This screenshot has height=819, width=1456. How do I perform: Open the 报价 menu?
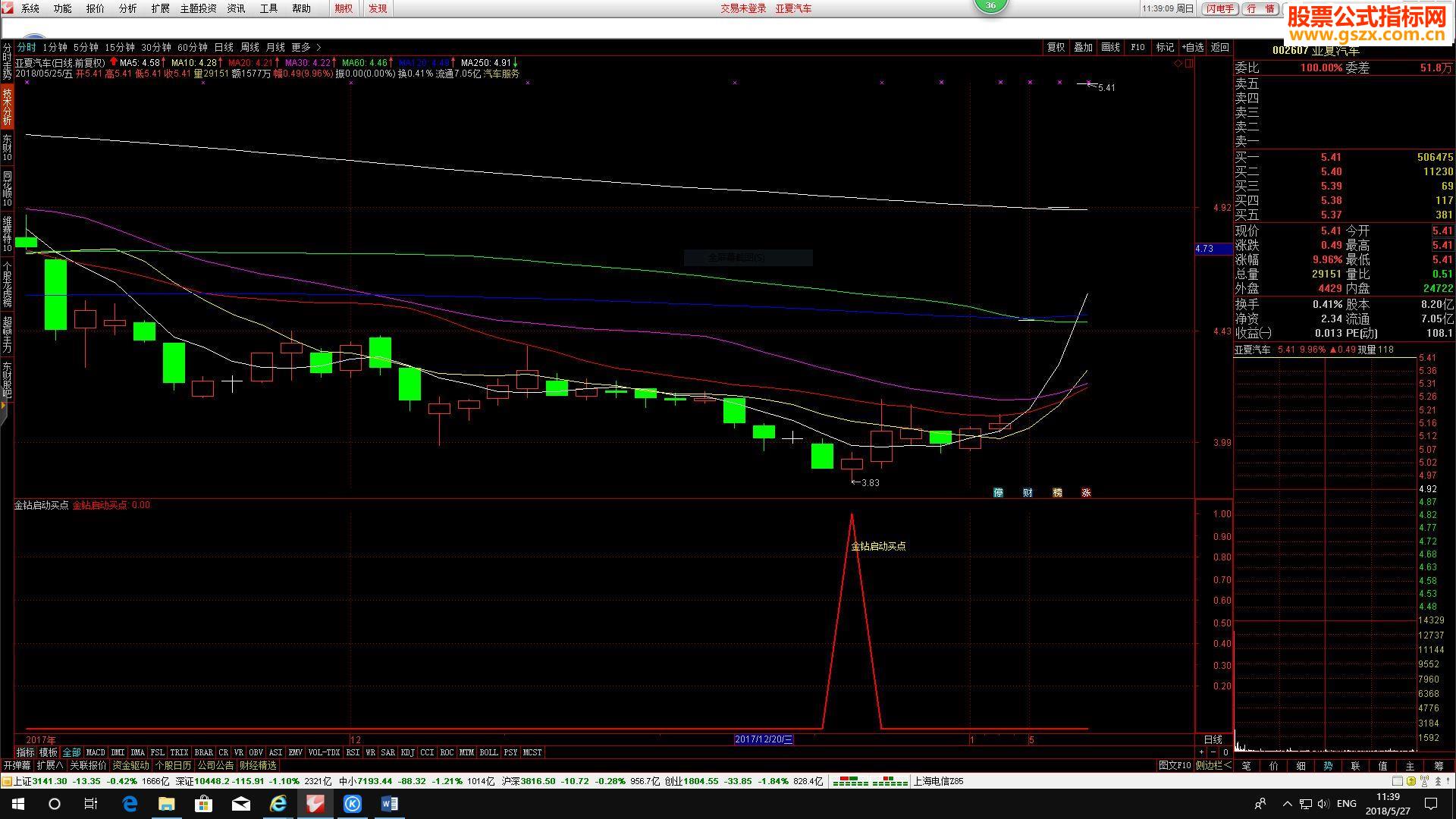point(96,8)
